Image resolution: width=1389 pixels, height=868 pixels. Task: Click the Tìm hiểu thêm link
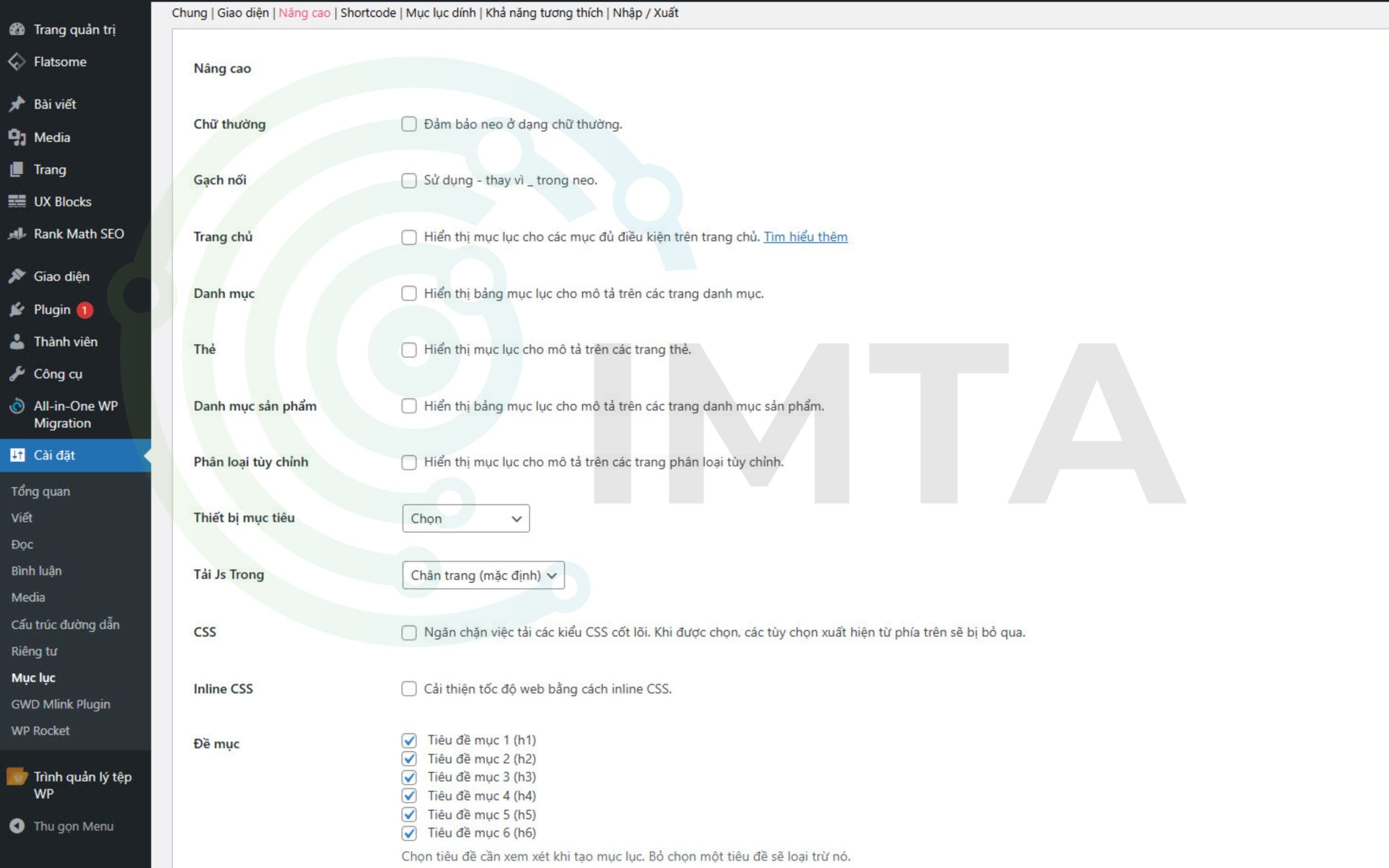tap(805, 237)
